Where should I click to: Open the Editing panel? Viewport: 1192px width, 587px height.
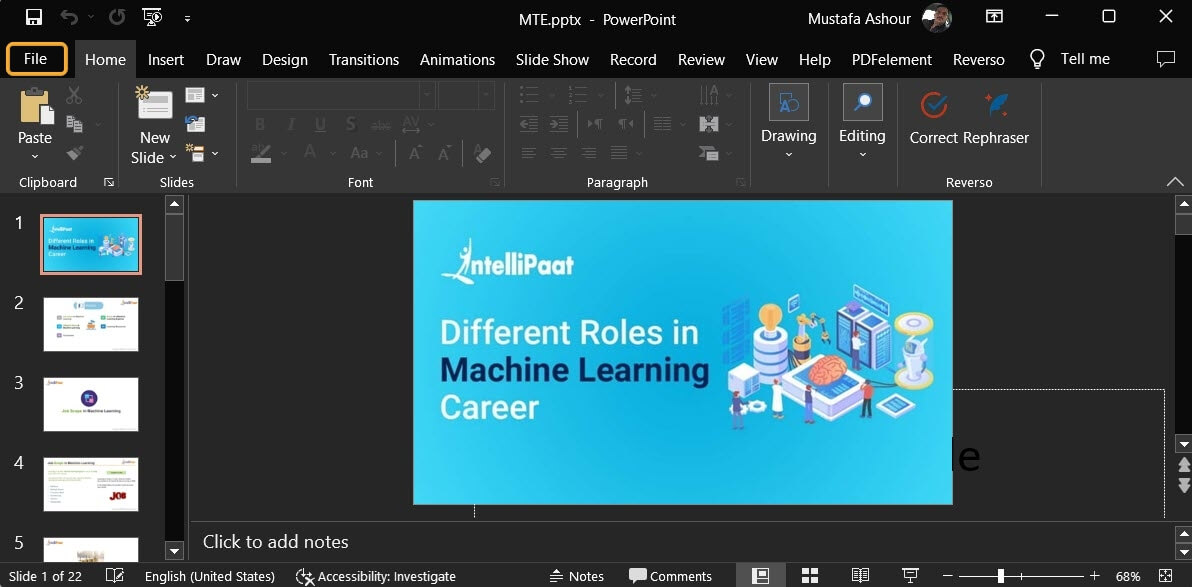pyautogui.click(x=862, y=120)
